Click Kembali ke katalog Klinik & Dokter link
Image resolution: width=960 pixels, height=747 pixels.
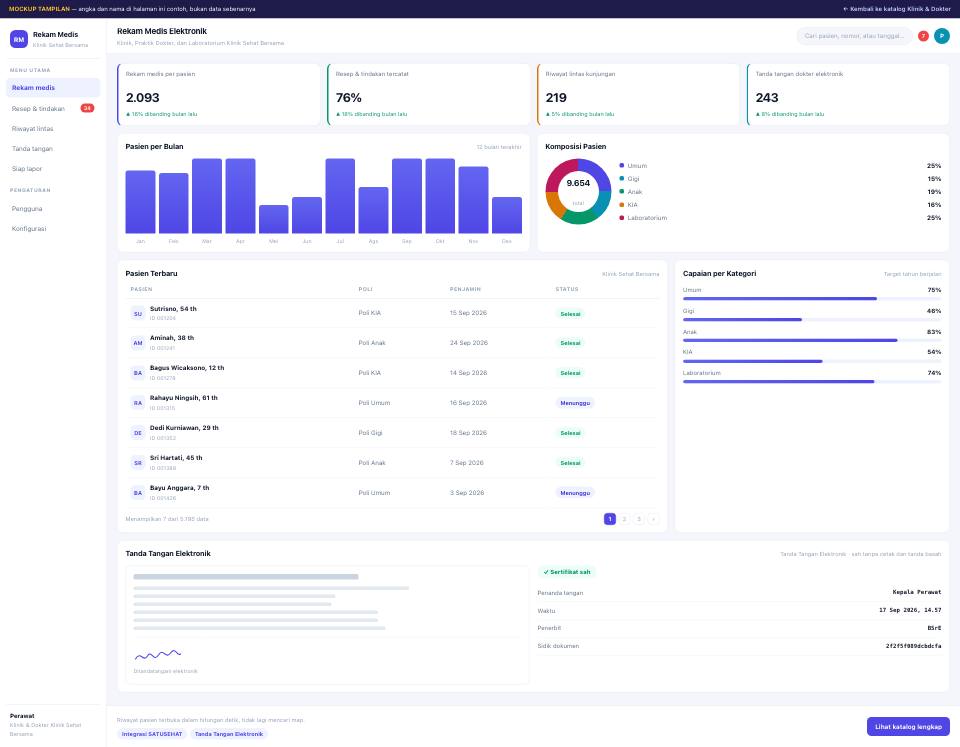pos(897,9)
